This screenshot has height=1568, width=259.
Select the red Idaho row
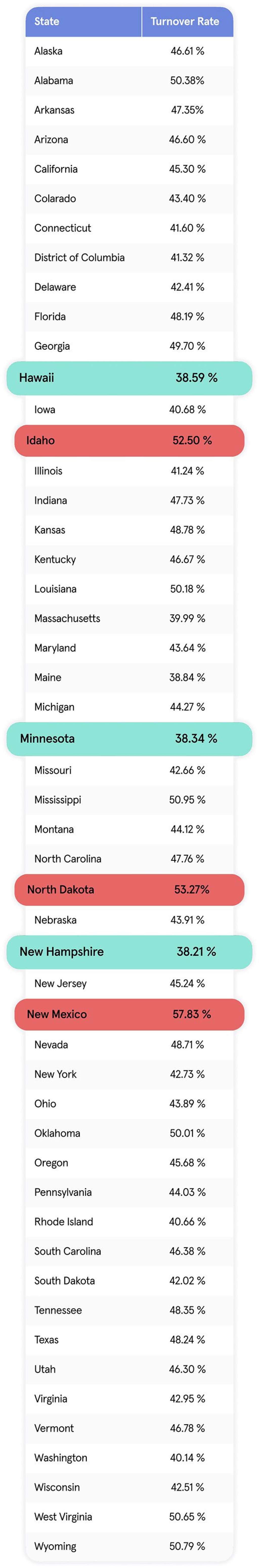click(x=129, y=440)
